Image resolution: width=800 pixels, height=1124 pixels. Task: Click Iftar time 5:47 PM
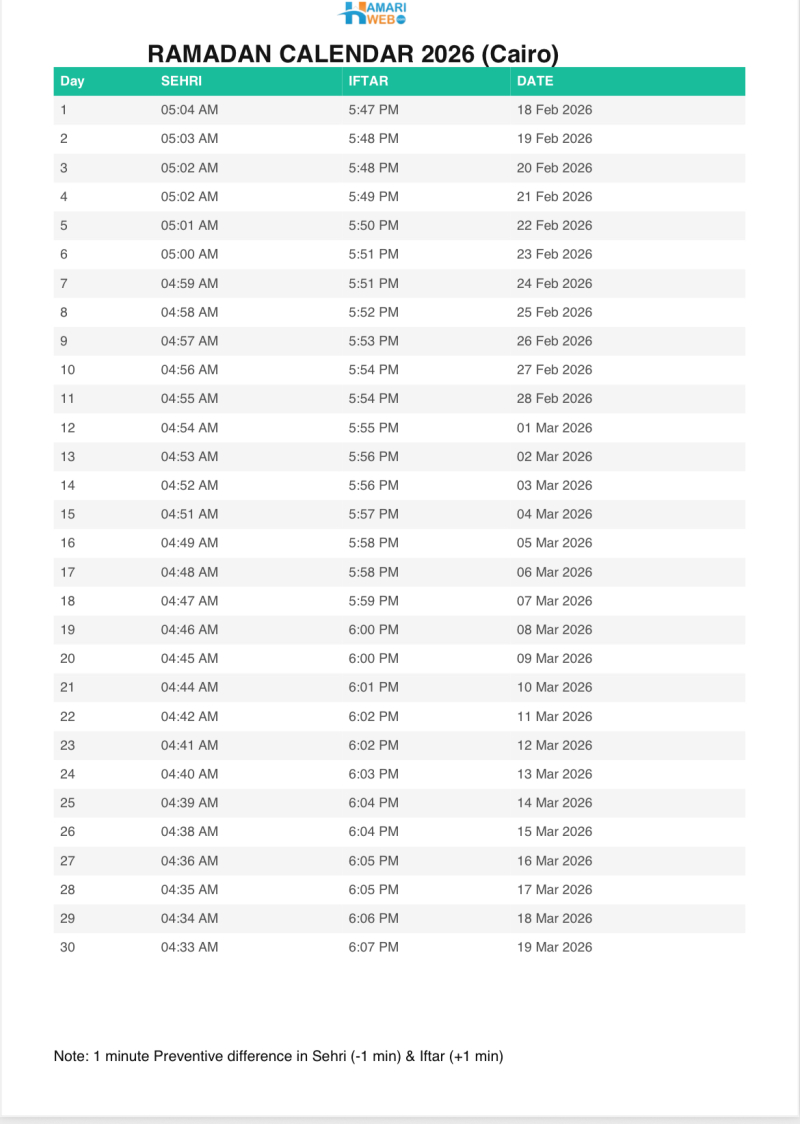coord(373,110)
